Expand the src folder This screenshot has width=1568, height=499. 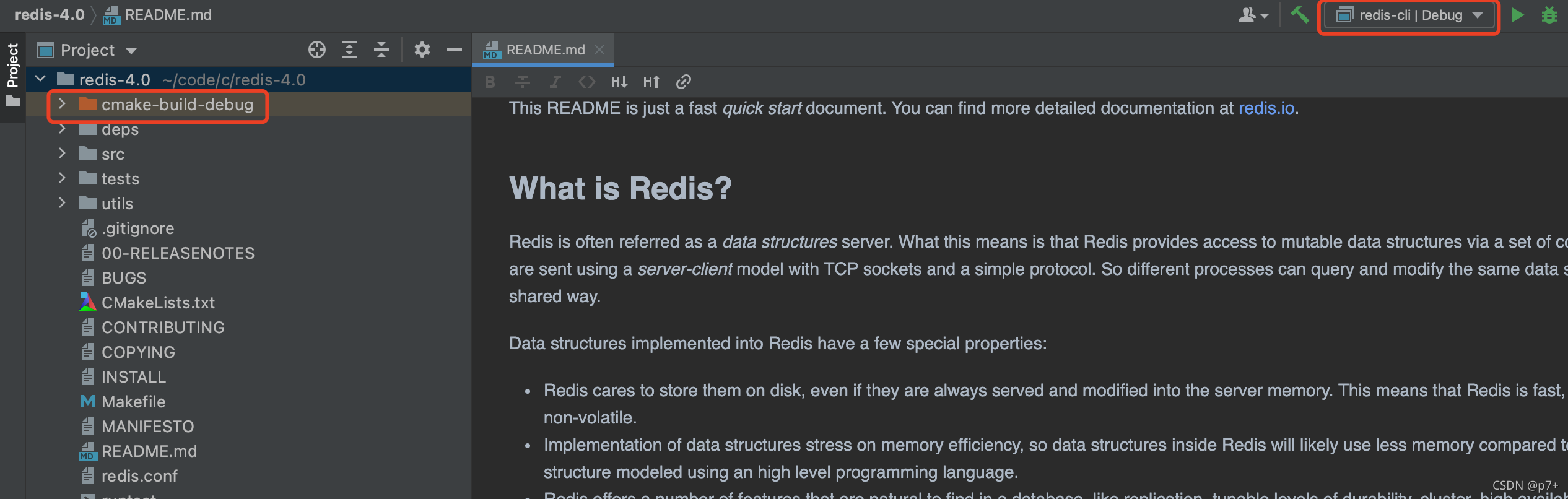[x=62, y=154]
